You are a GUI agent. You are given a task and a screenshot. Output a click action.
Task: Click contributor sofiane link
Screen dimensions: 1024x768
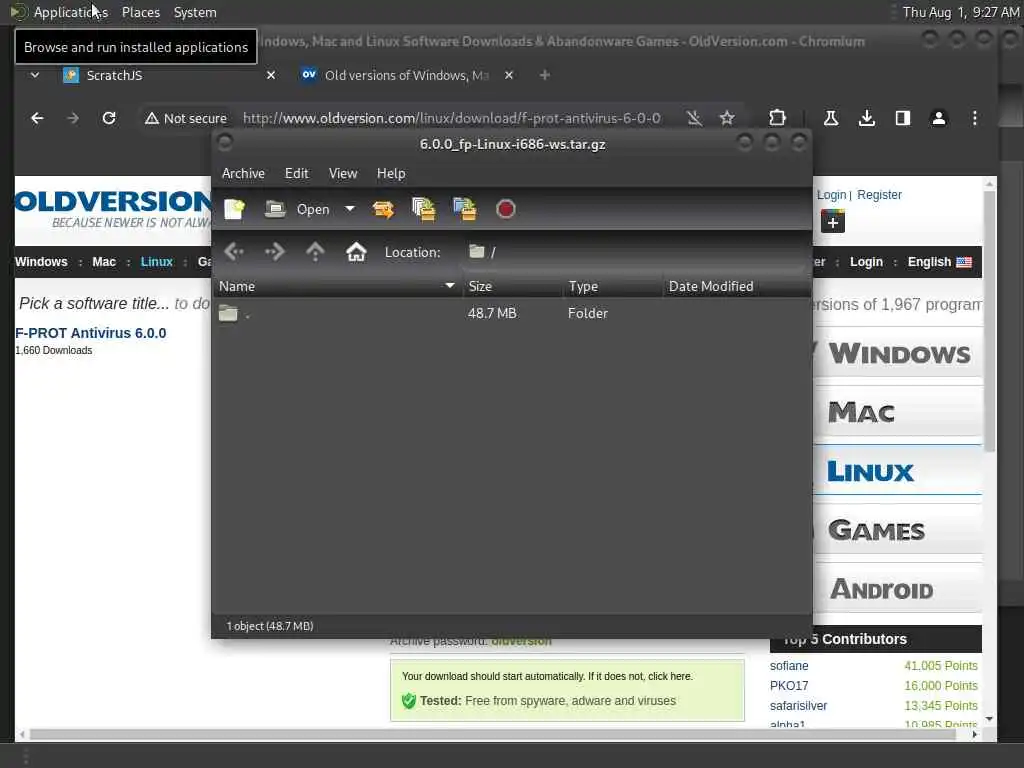789,665
